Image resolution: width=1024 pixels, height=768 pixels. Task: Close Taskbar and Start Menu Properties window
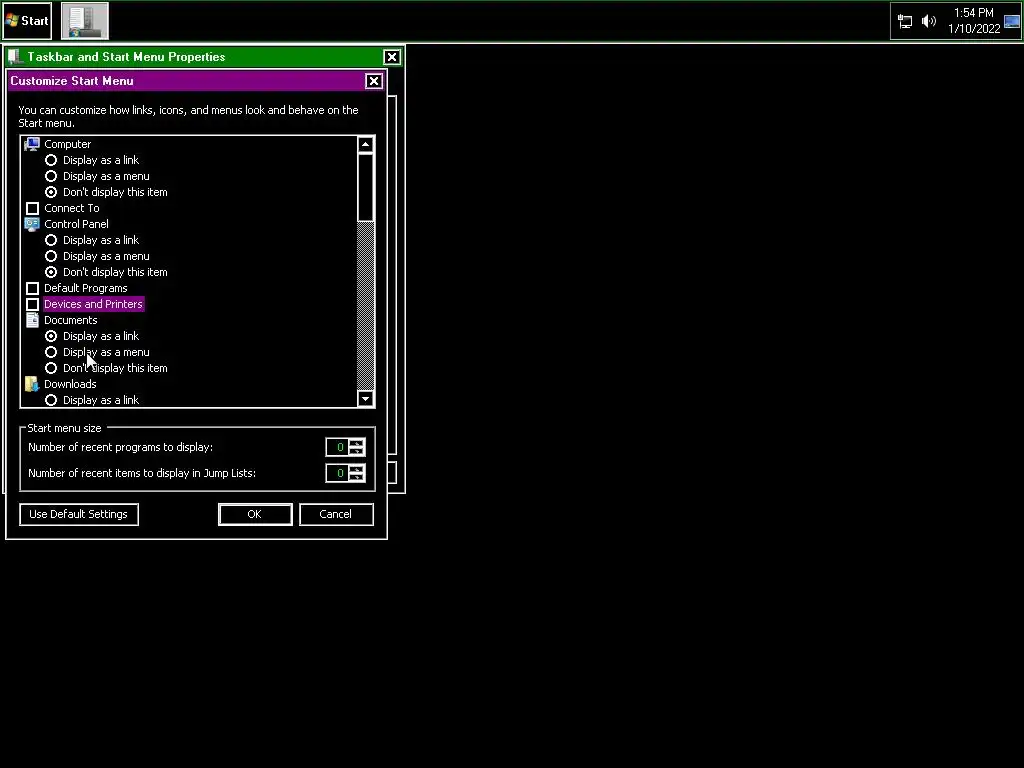coord(392,57)
